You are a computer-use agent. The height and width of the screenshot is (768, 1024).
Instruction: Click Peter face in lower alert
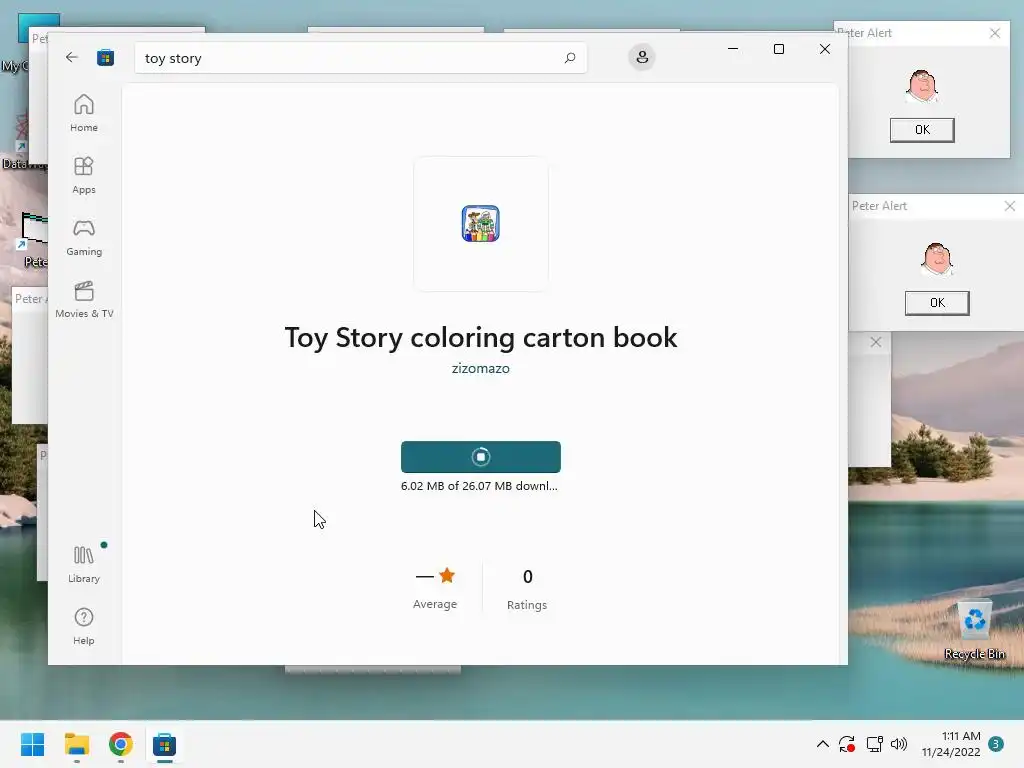(937, 259)
